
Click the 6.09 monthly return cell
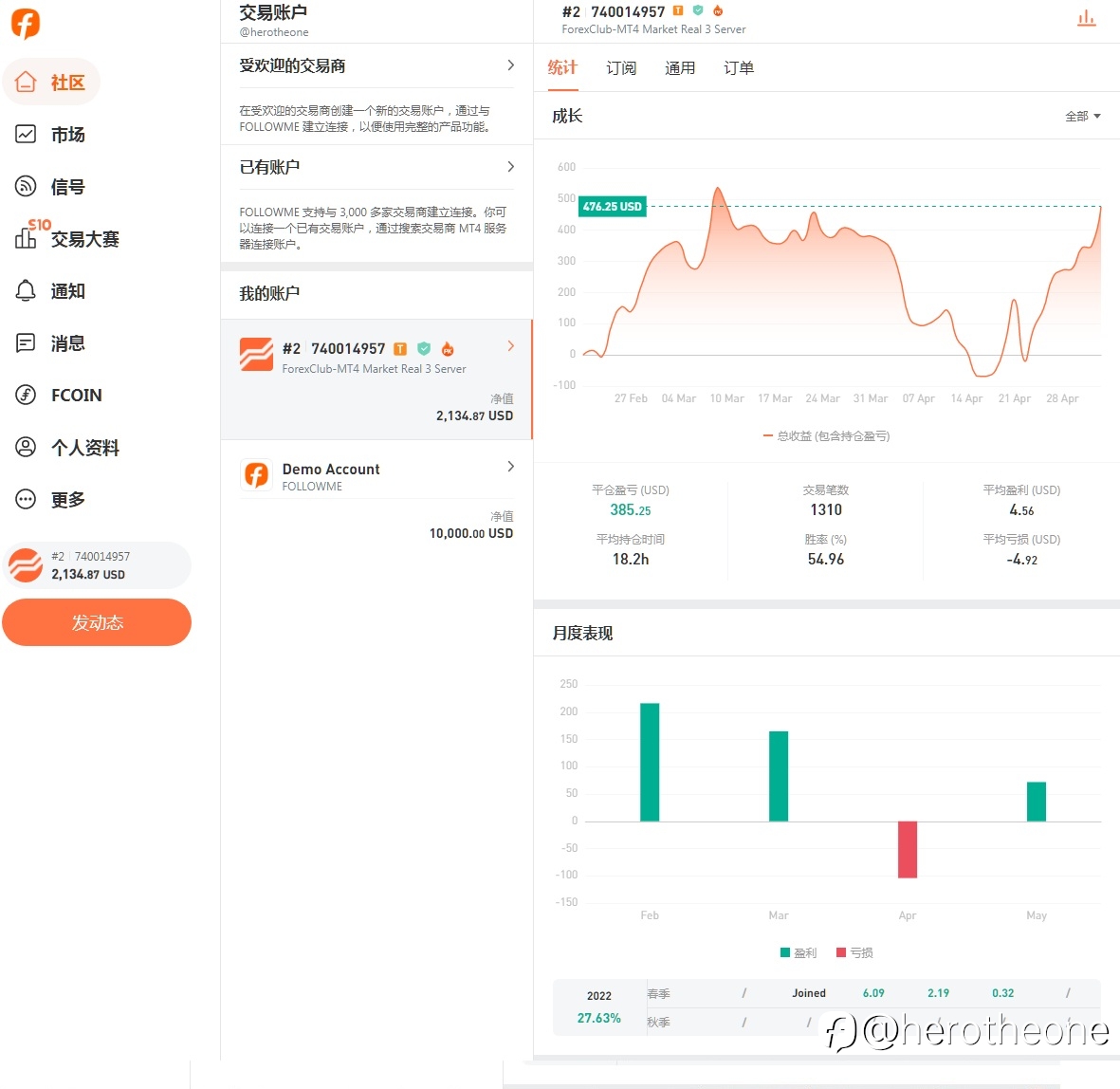click(x=873, y=993)
